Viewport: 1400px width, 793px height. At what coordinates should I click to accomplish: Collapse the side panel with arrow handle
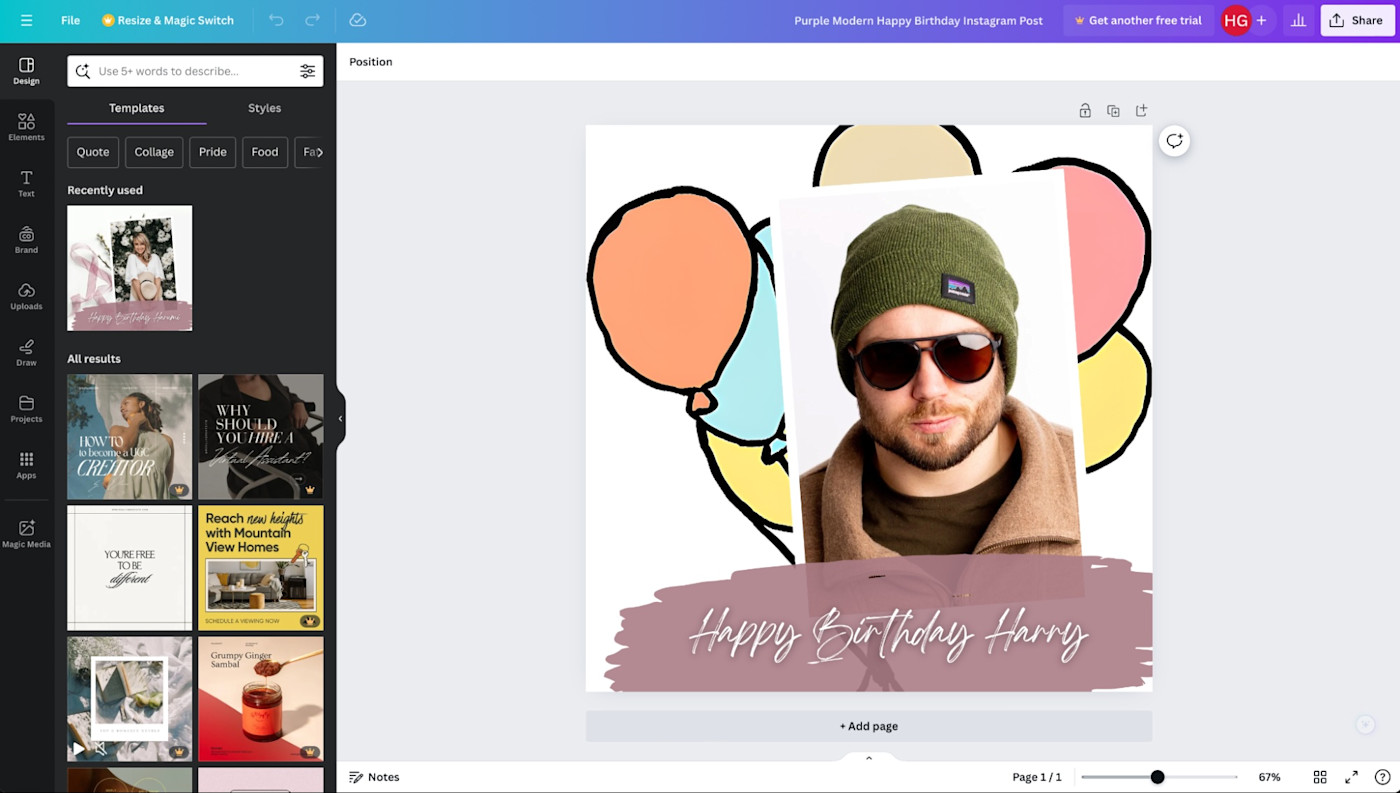tap(341, 419)
